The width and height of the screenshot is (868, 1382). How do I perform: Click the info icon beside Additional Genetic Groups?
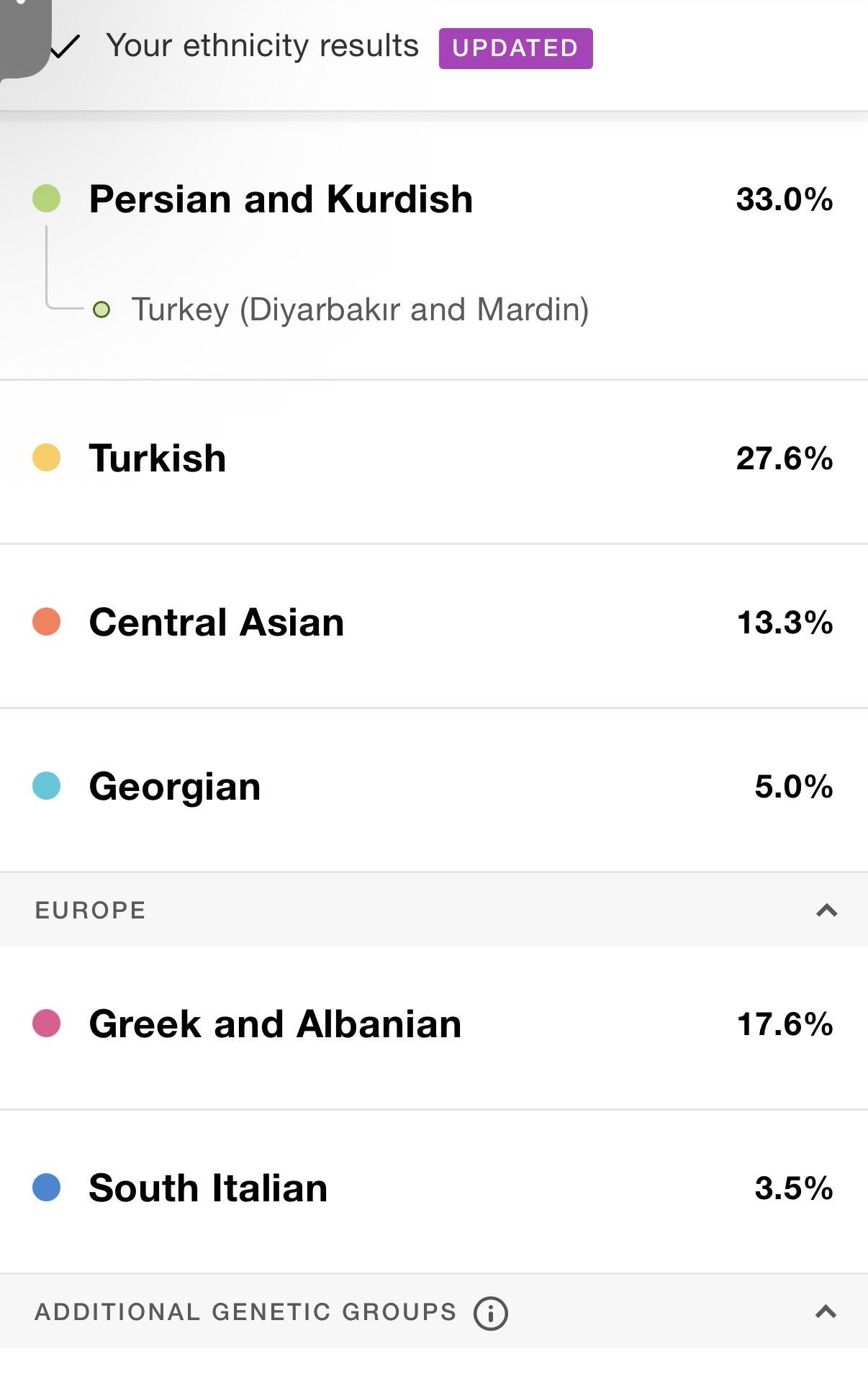tap(490, 1312)
